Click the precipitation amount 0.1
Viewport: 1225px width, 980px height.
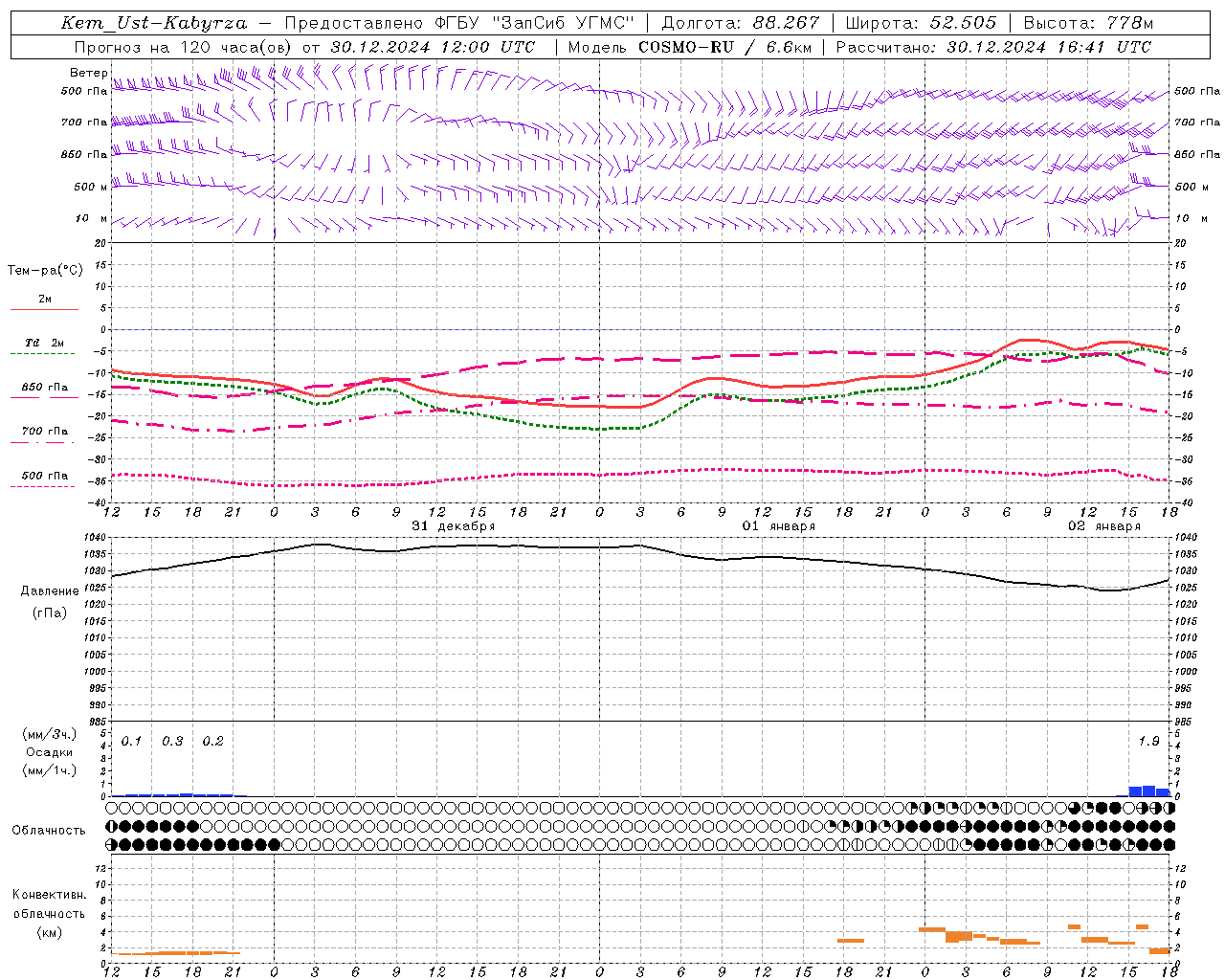131,741
